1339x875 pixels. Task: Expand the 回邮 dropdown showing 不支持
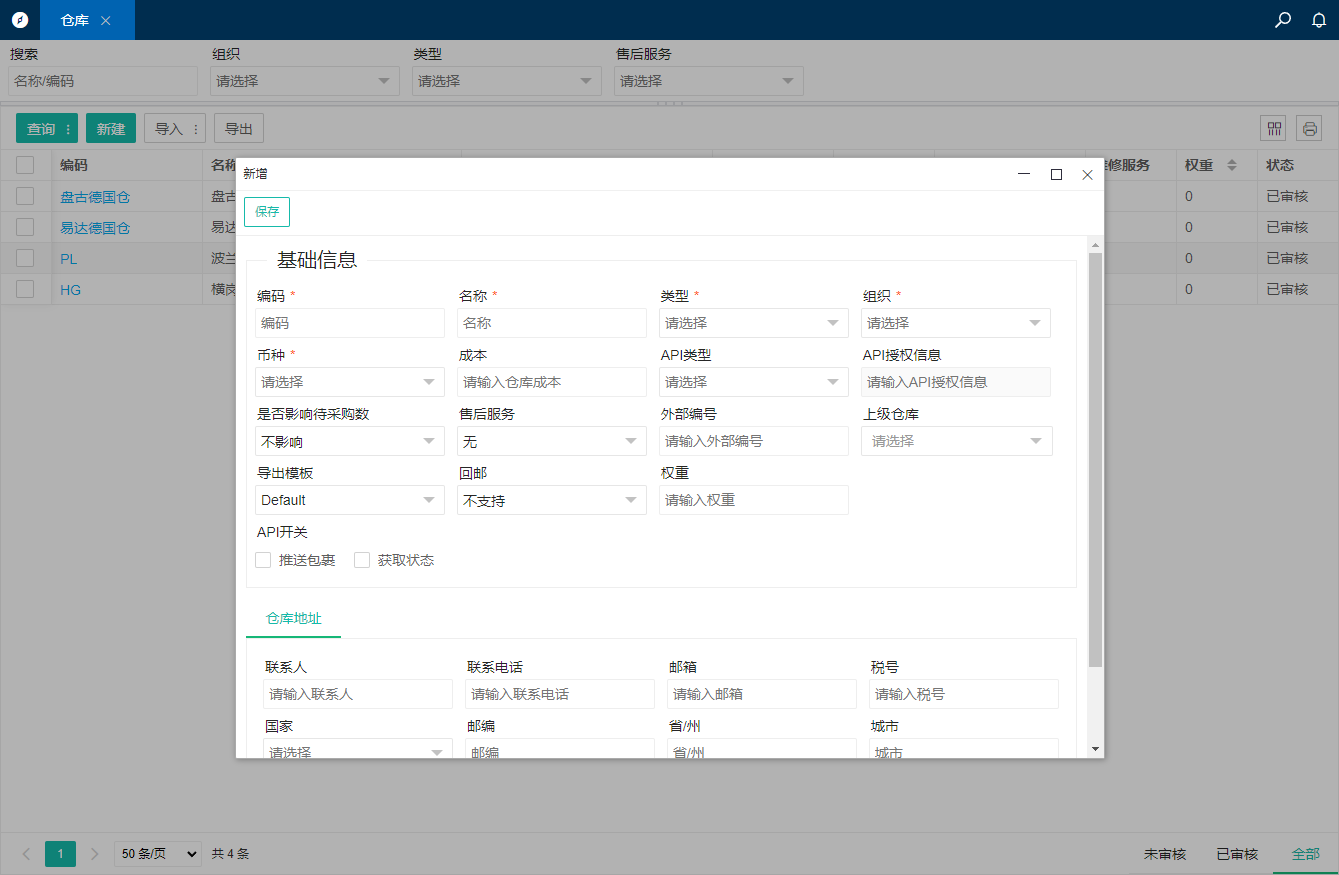pos(551,500)
